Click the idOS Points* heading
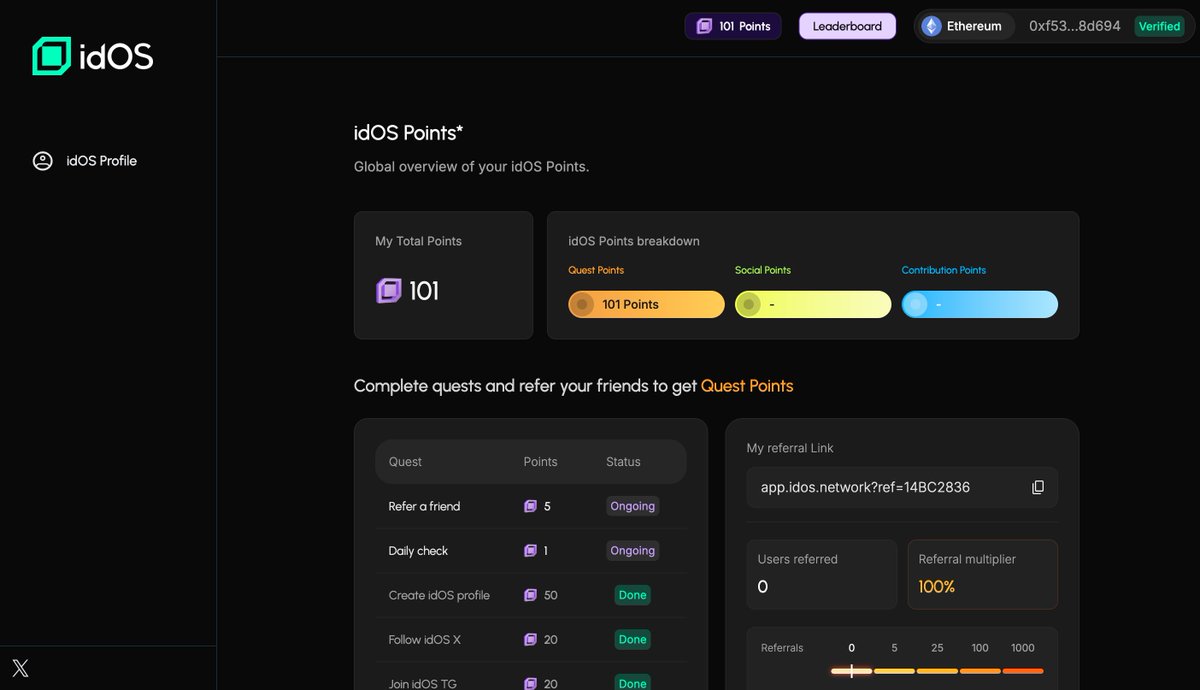This screenshot has width=1200, height=690. [408, 133]
